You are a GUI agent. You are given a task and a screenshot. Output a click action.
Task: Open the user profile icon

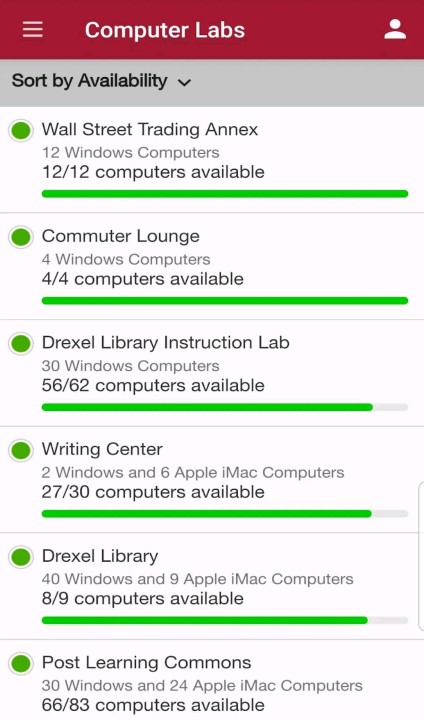[395, 29]
